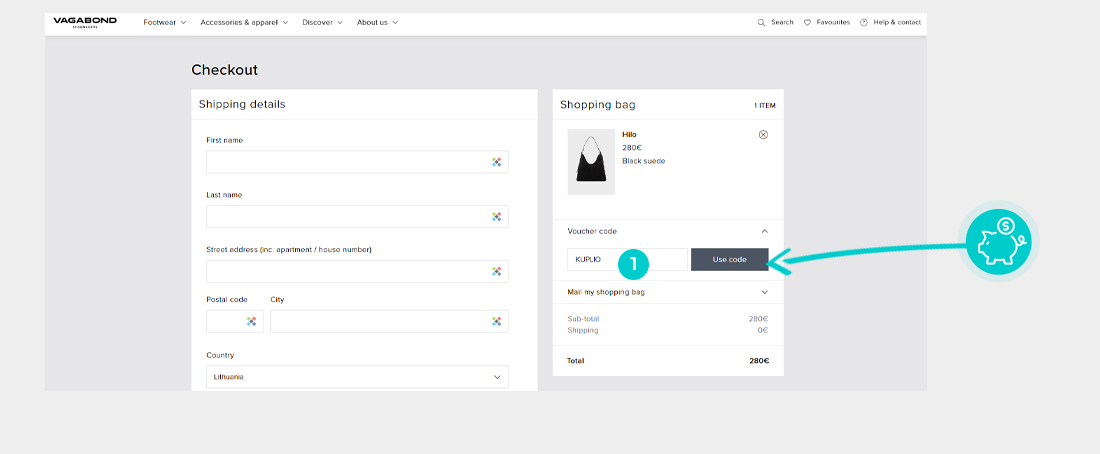This screenshot has height=454, width=1100.
Task: Click autofill icon in City field
Action: pos(496,321)
